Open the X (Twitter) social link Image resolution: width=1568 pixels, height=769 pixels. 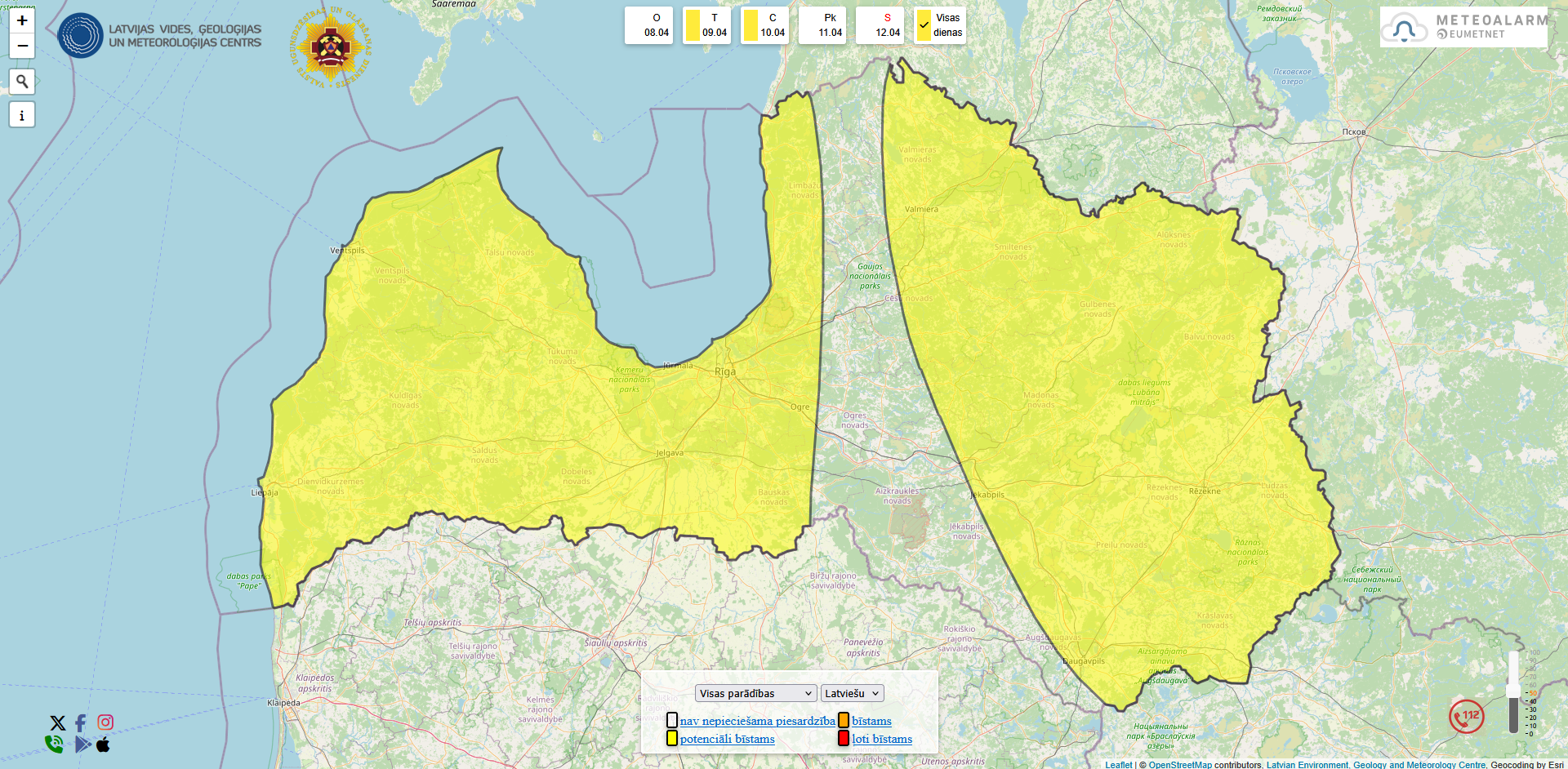click(58, 723)
